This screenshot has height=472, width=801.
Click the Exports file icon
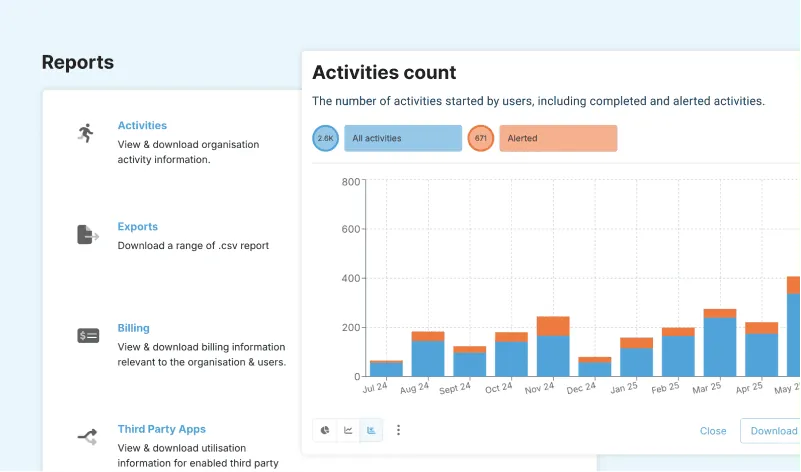coord(88,235)
